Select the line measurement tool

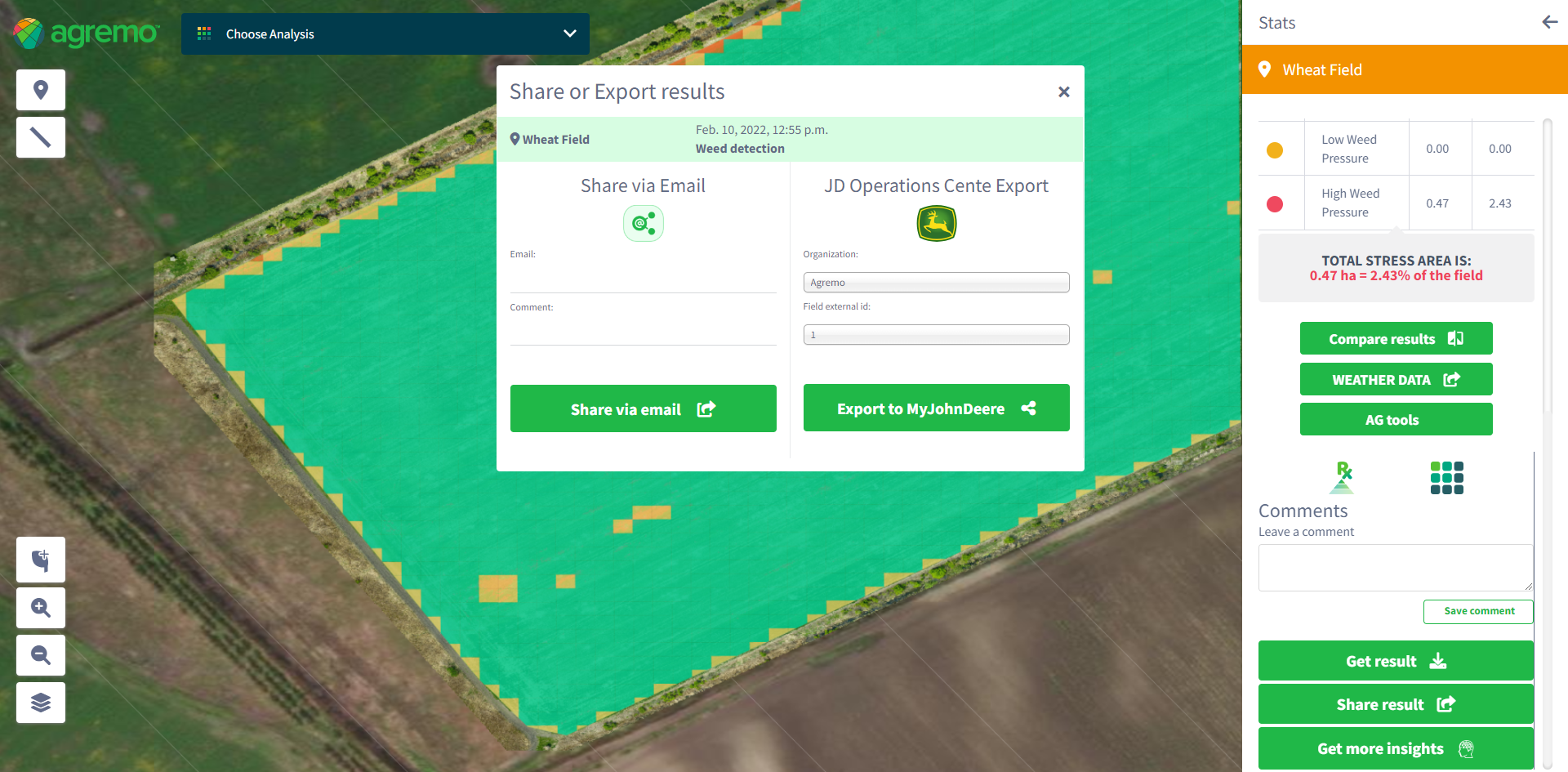41,137
